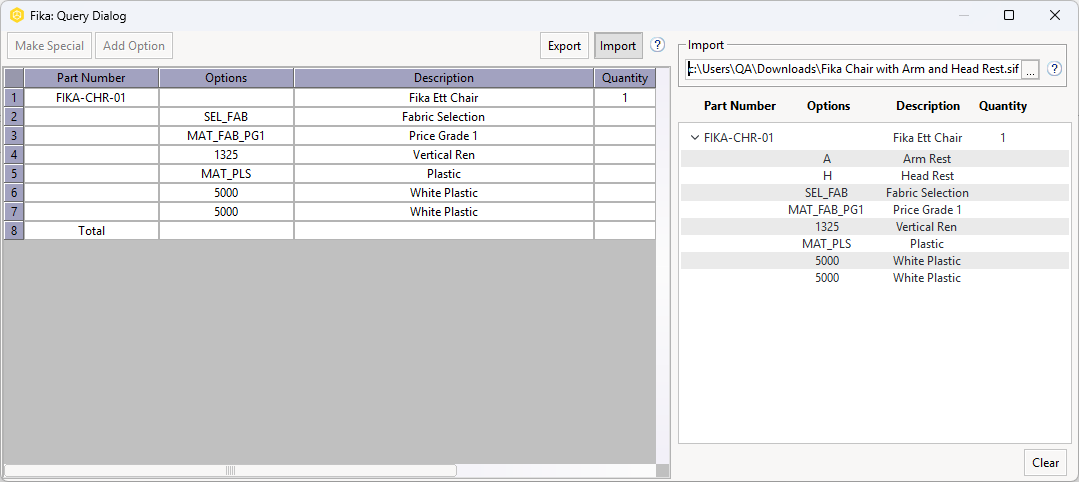This screenshot has height=482, width=1079.
Task: Select the Price Grade 1 row in import tree
Action: tap(875, 210)
